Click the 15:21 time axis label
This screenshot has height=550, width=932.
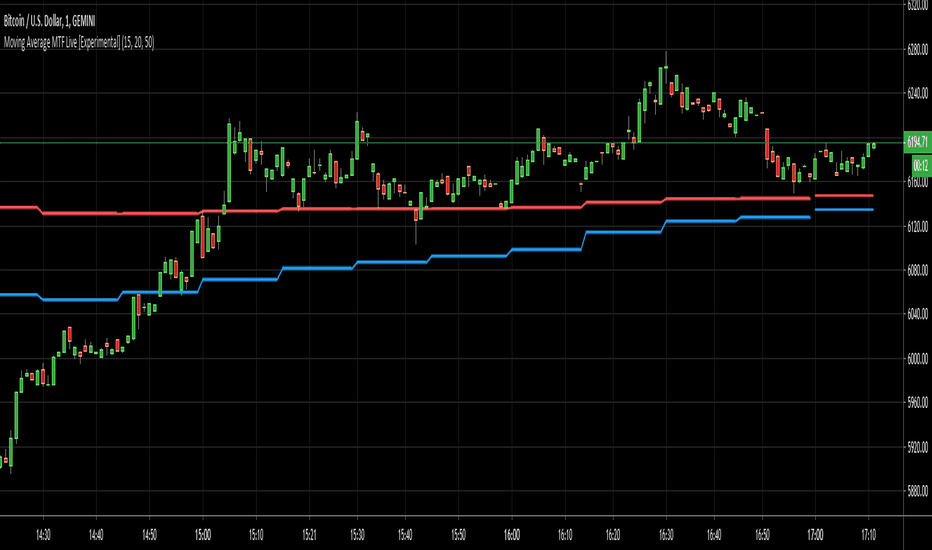coord(309,535)
